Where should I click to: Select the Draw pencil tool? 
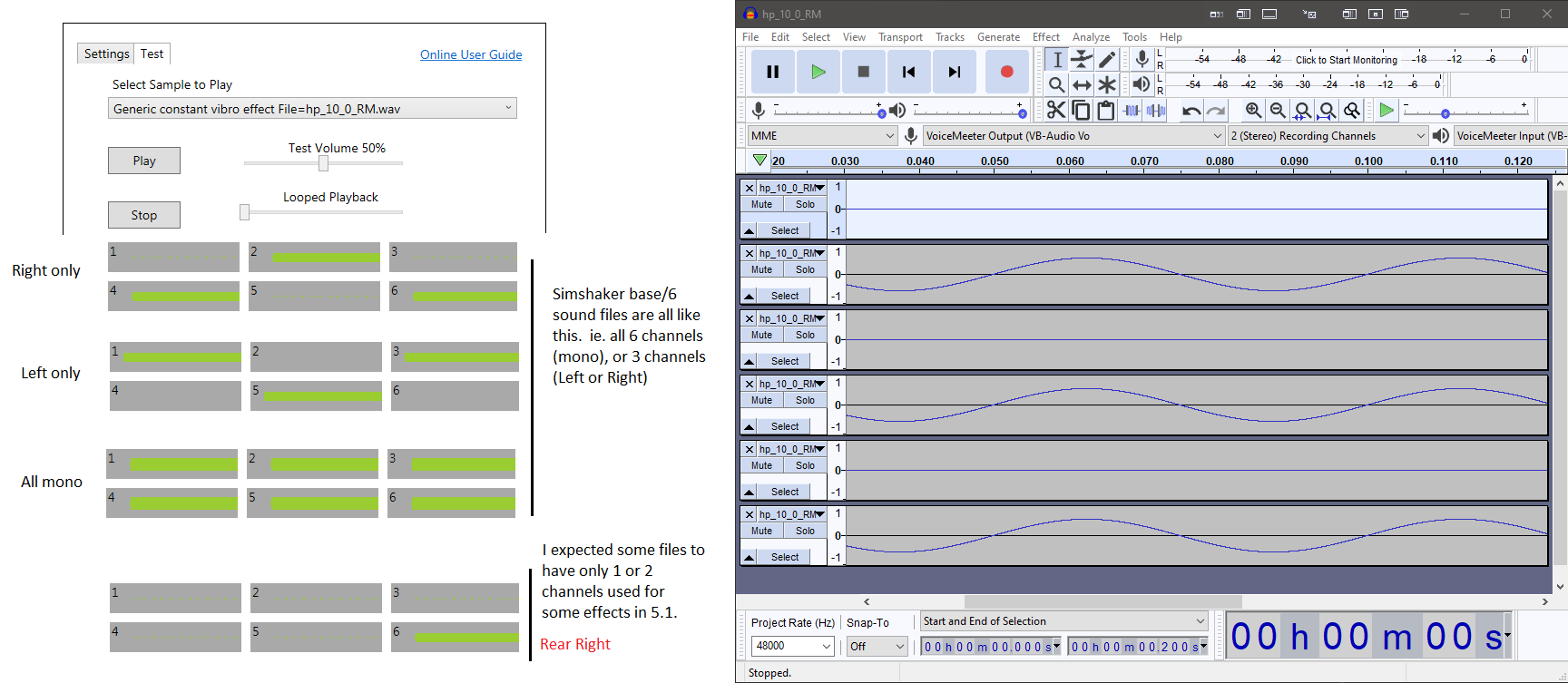pos(1107,60)
